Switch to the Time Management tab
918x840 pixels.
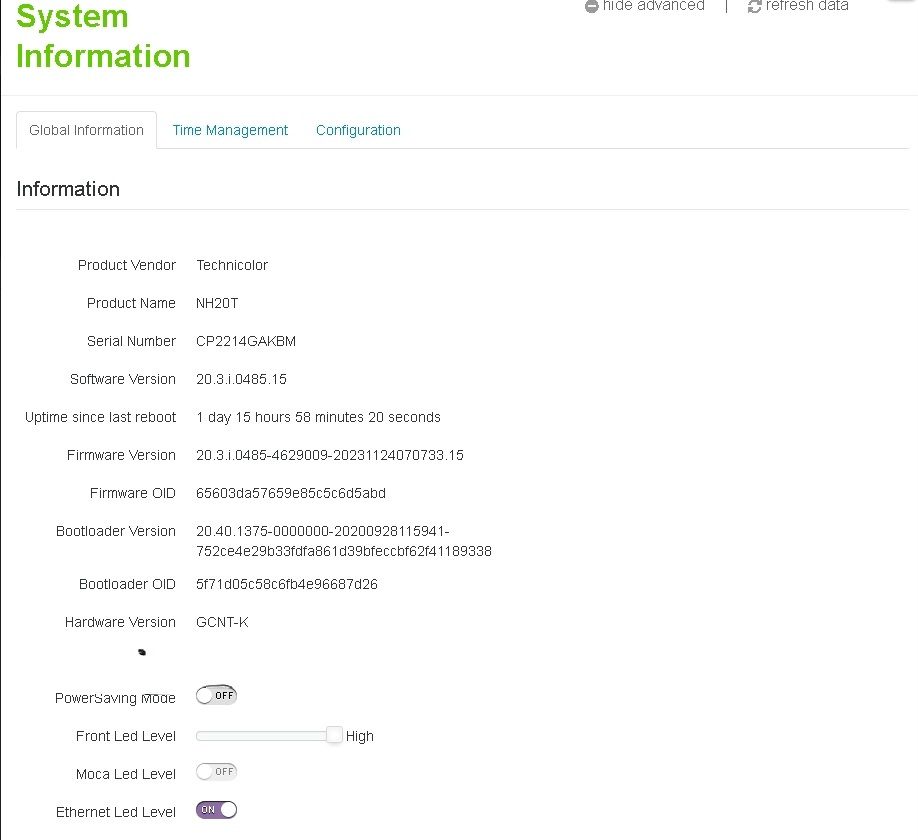[230, 130]
